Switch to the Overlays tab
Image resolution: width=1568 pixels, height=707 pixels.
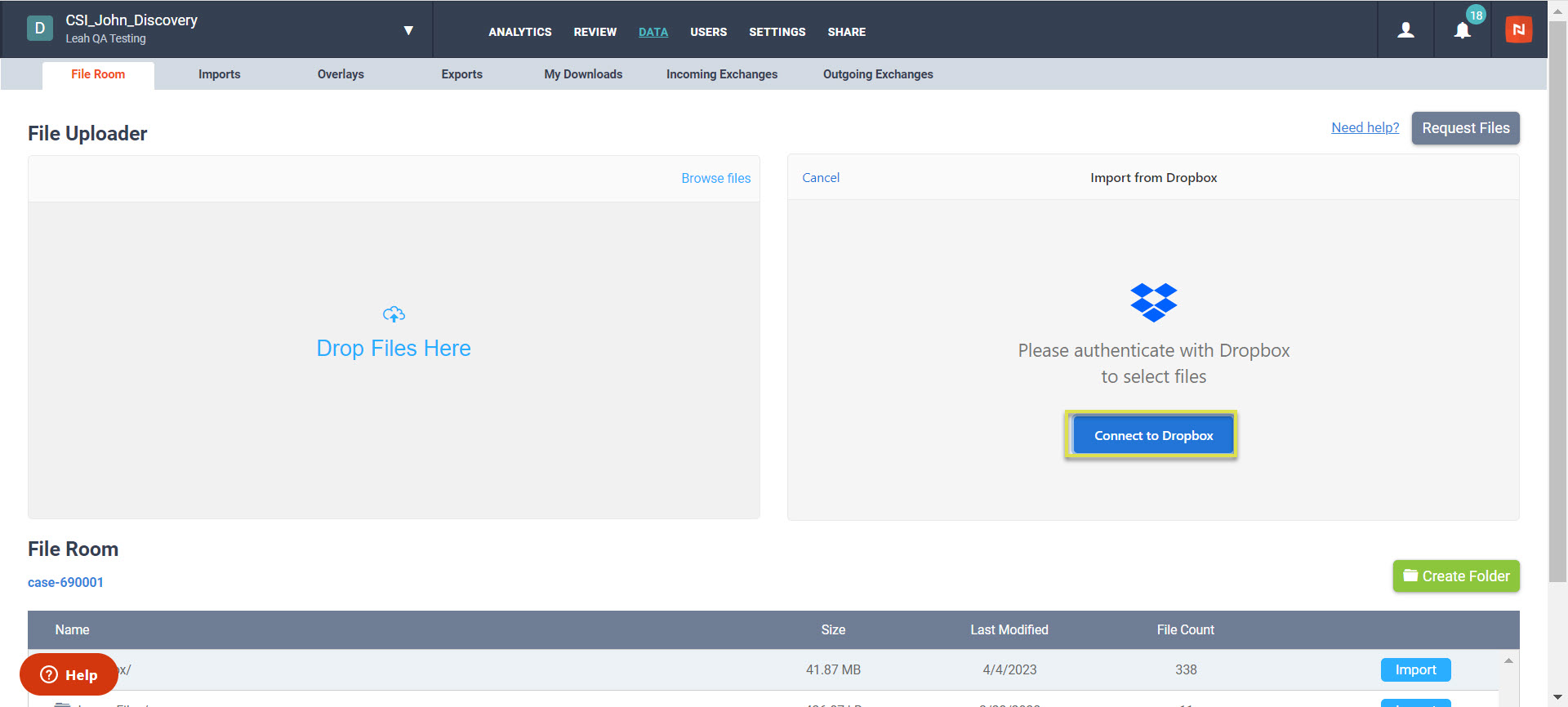coord(341,74)
